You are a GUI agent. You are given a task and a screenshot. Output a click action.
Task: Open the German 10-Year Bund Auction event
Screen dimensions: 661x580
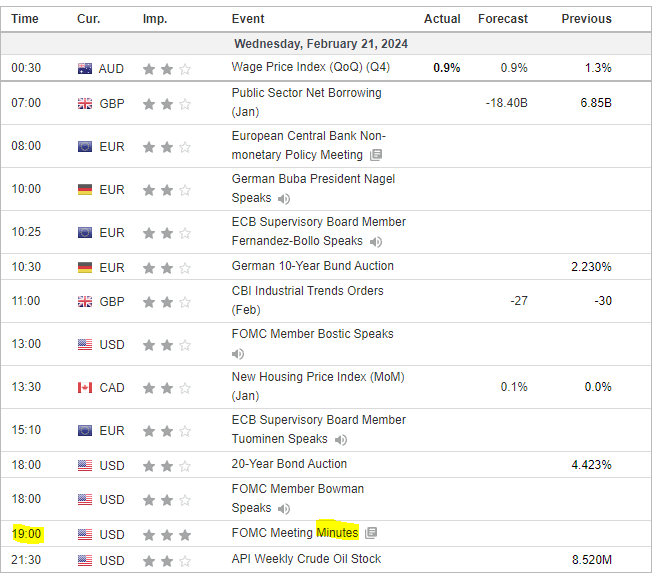[x=312, y=266]
